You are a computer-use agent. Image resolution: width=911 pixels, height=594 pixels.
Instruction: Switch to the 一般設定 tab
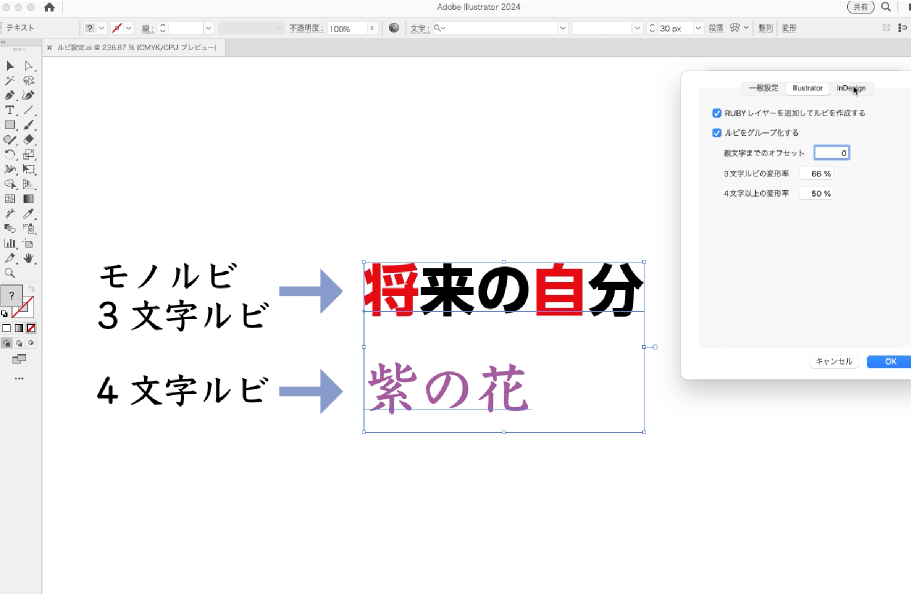[x=763, y=88]
